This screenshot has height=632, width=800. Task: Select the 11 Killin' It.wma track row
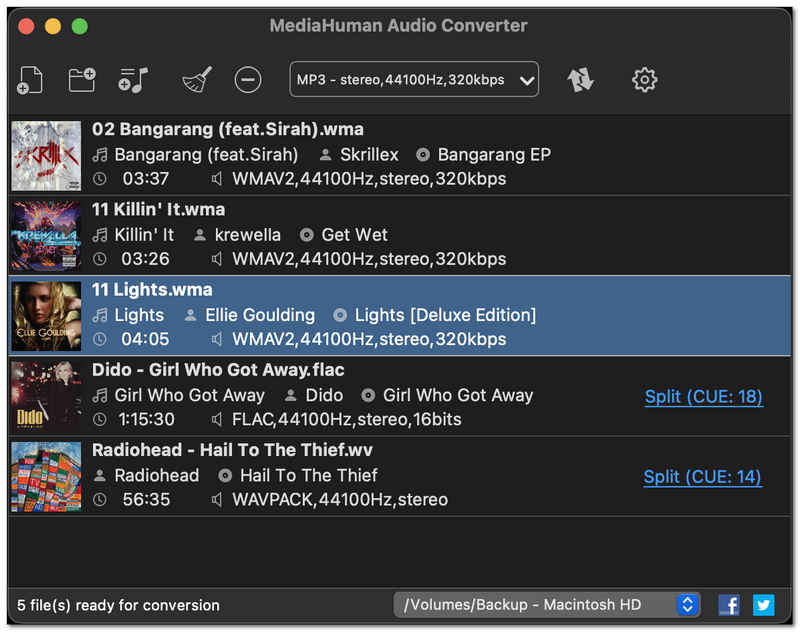400,235
